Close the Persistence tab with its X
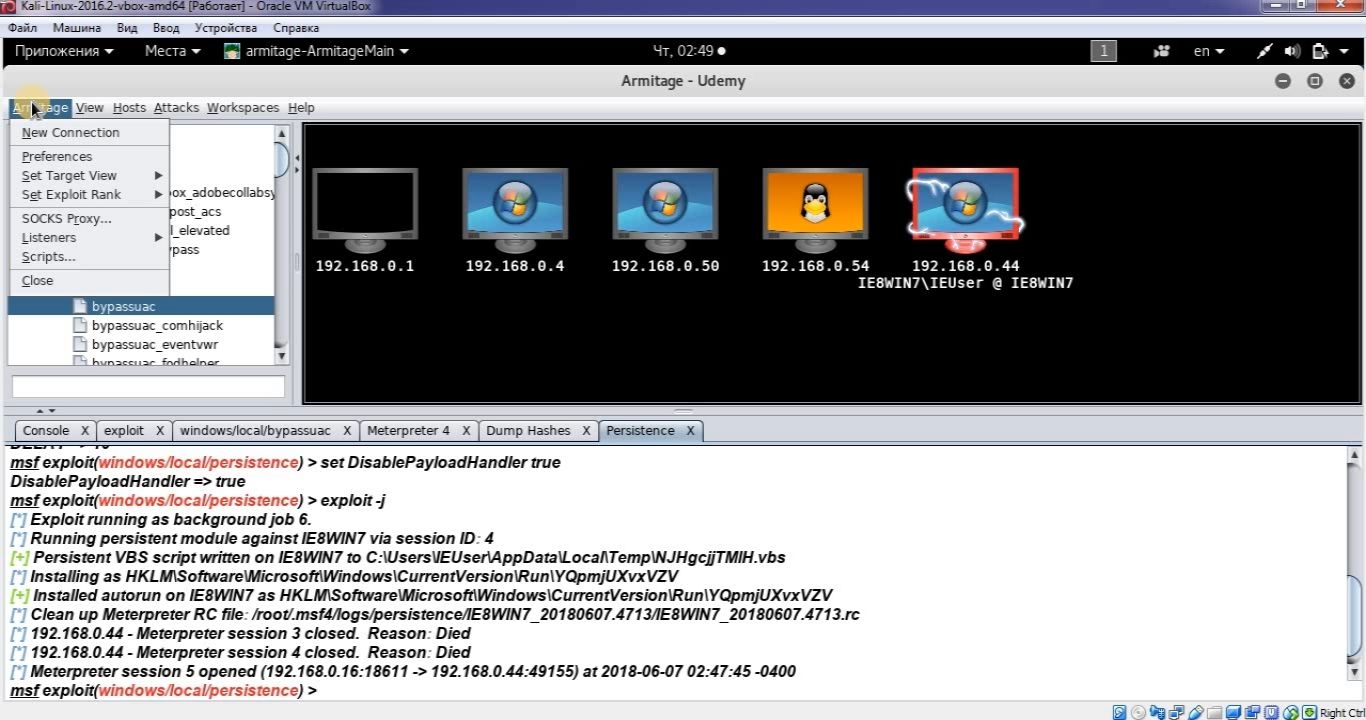 pyautogui.click(x=690, y=431)
